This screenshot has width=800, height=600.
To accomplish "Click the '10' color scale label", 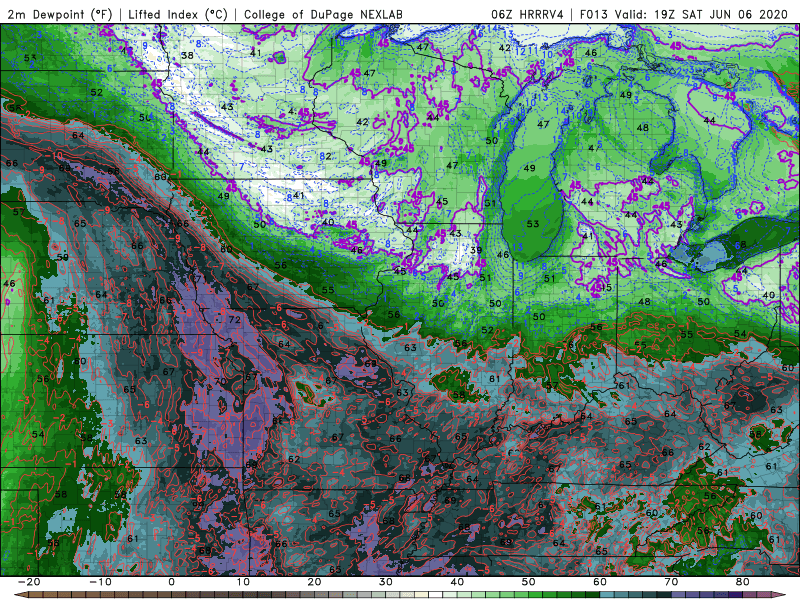I will [243, 582].
